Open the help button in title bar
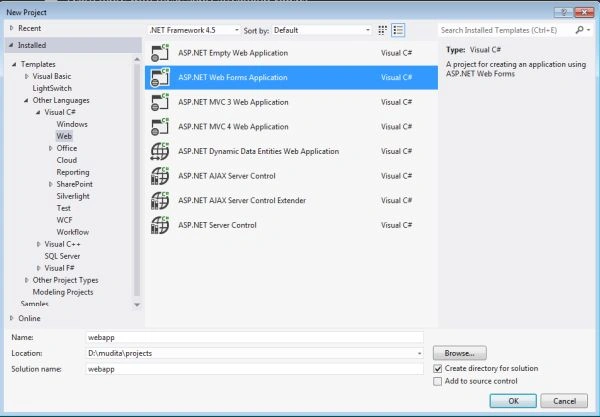The image size is (600, 417). click(x=564, y=12)
